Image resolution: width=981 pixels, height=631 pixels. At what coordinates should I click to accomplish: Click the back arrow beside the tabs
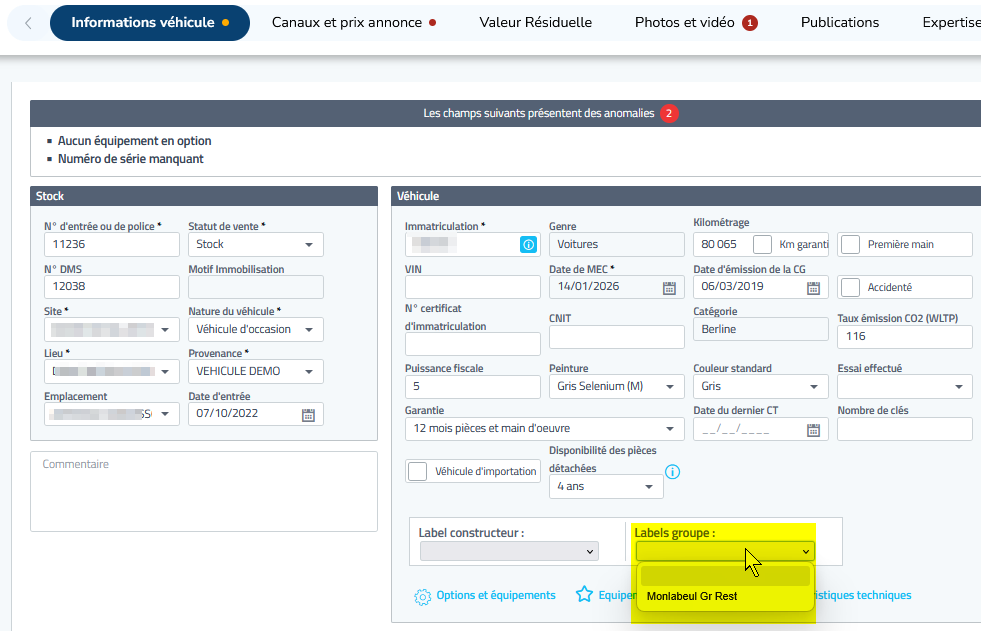pos(28,23)
